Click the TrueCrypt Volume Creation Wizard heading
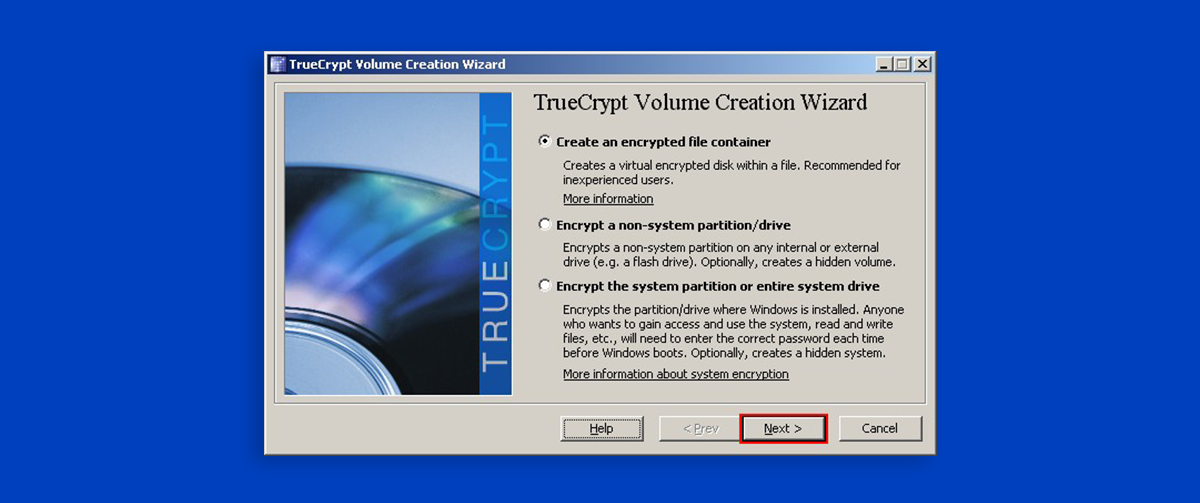The height and width of the screenshot is (503, 1200). coord(700,103)
